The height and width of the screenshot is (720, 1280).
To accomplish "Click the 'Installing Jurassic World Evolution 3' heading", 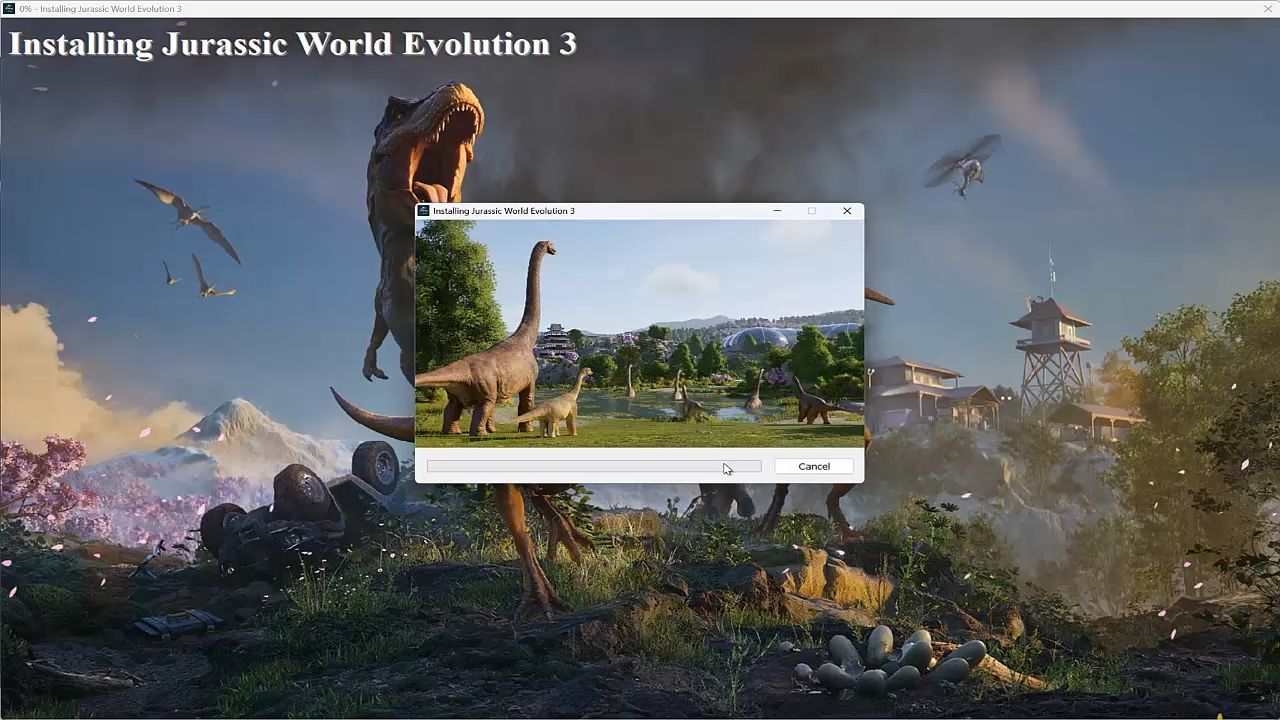I will pos(293,44).
